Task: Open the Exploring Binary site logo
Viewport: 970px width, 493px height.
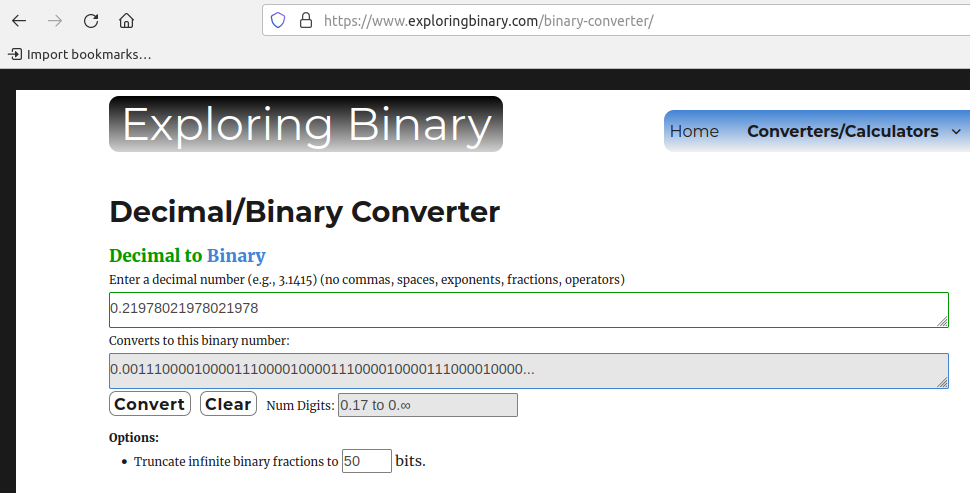Action: 306,124
